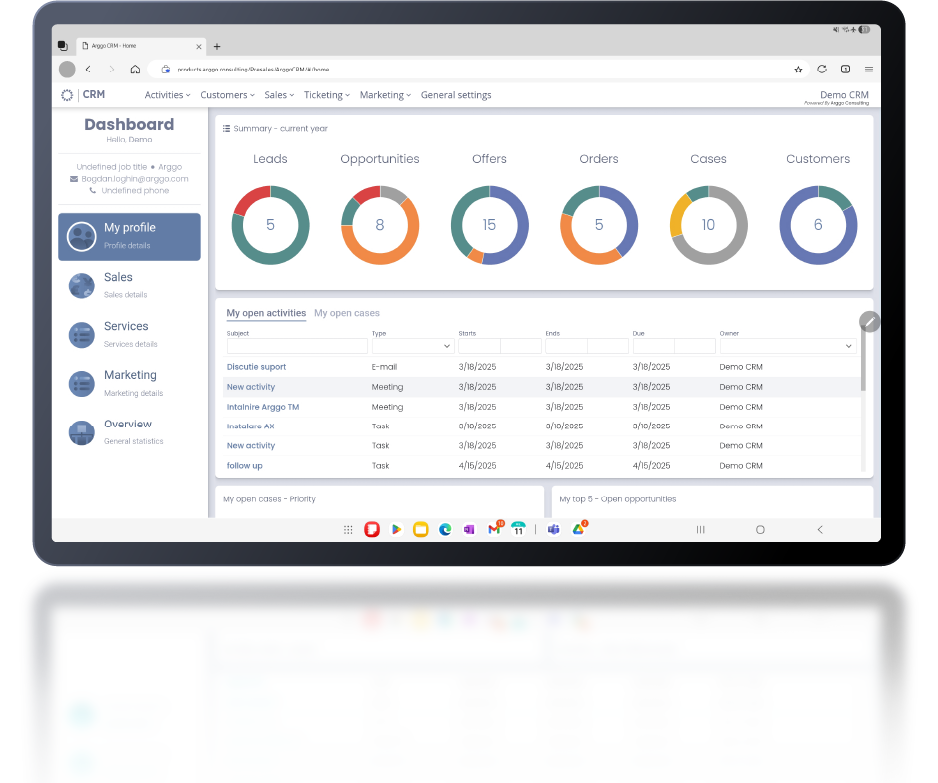Expand the Activities menu

[167, 95]
